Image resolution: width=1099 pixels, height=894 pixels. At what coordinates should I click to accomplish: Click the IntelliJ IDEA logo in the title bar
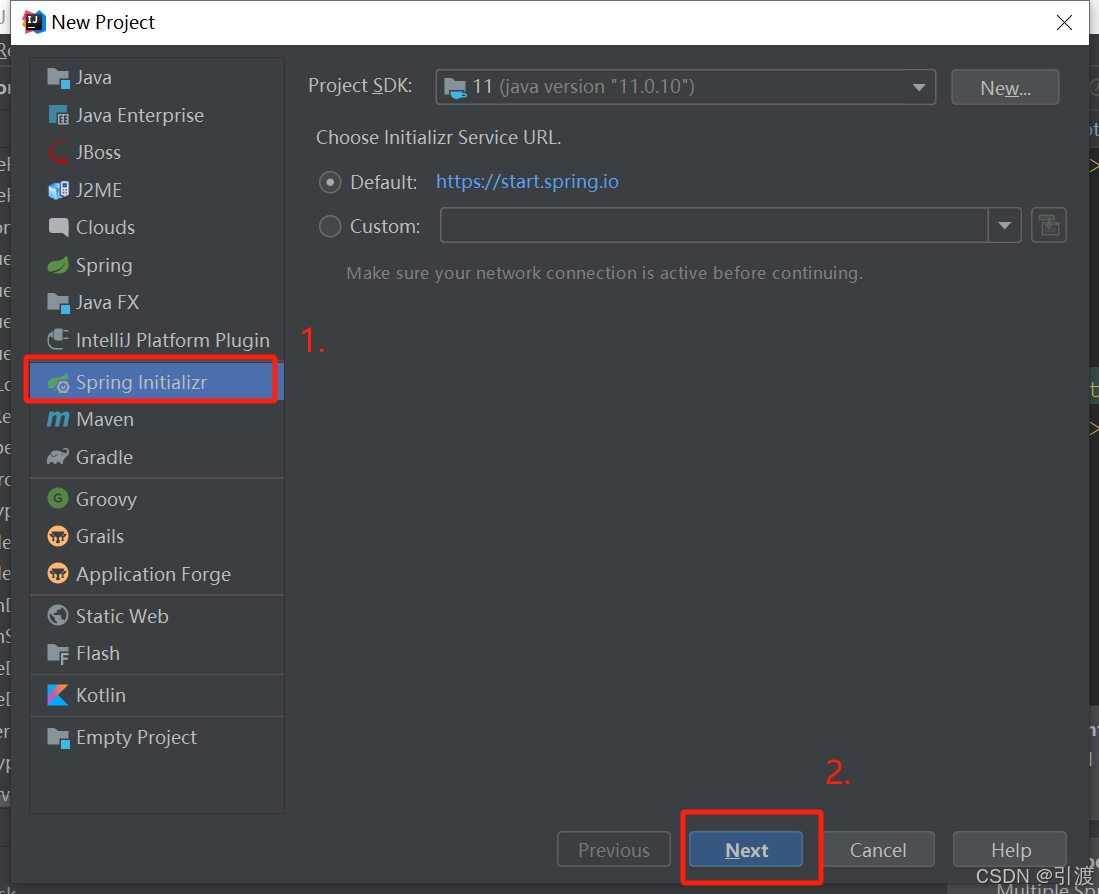pos(34,22)
